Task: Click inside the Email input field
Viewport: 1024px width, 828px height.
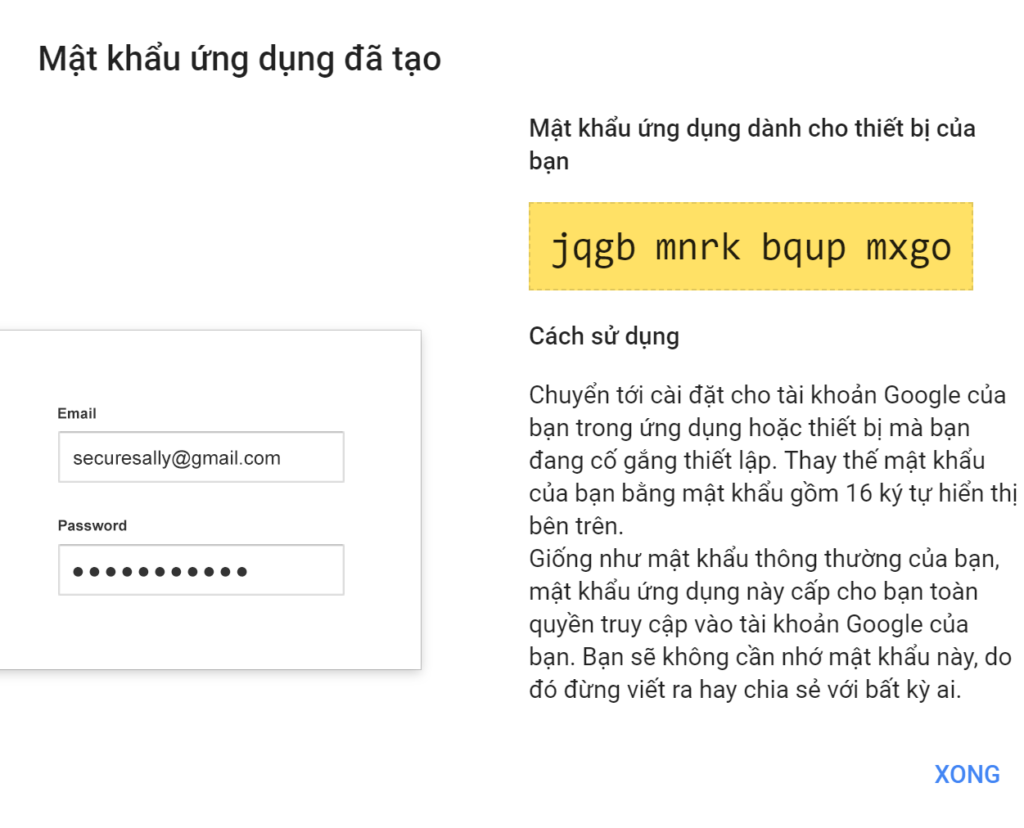Action: pos(200,456)
